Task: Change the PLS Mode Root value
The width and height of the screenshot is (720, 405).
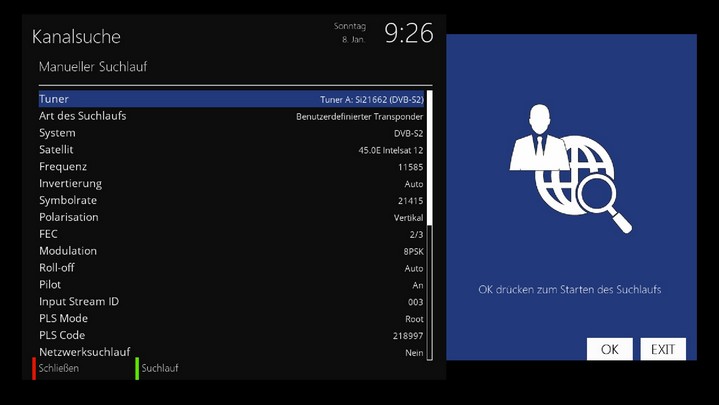Action: point(414,319)
